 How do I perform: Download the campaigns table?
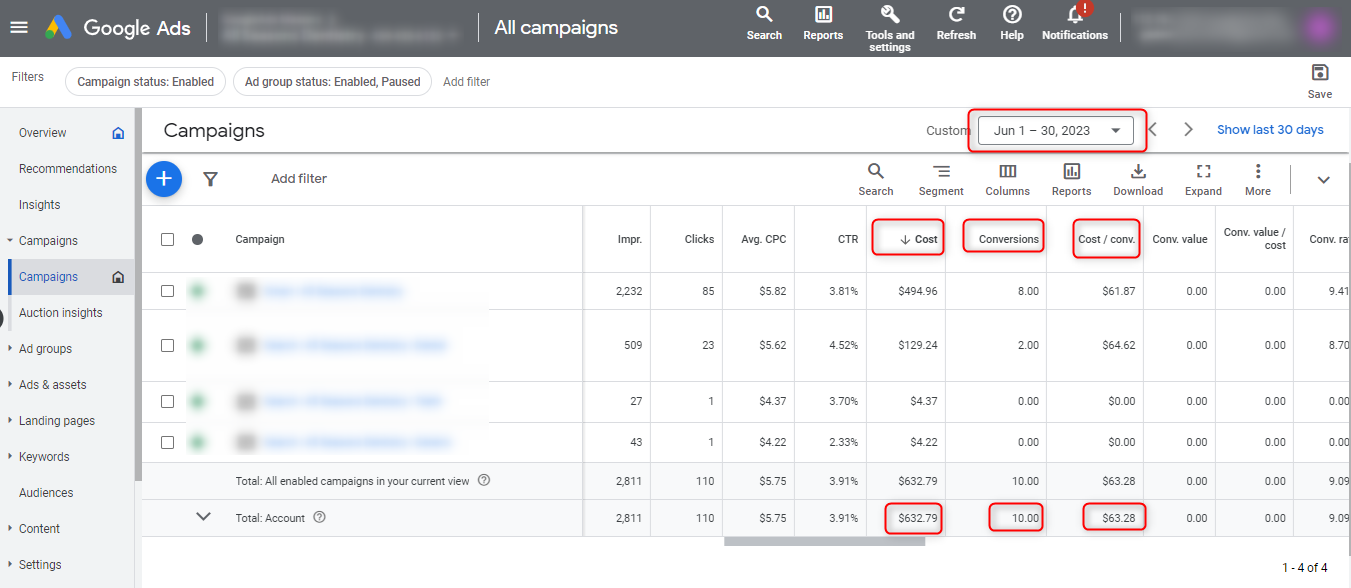tap(1138, 179)
